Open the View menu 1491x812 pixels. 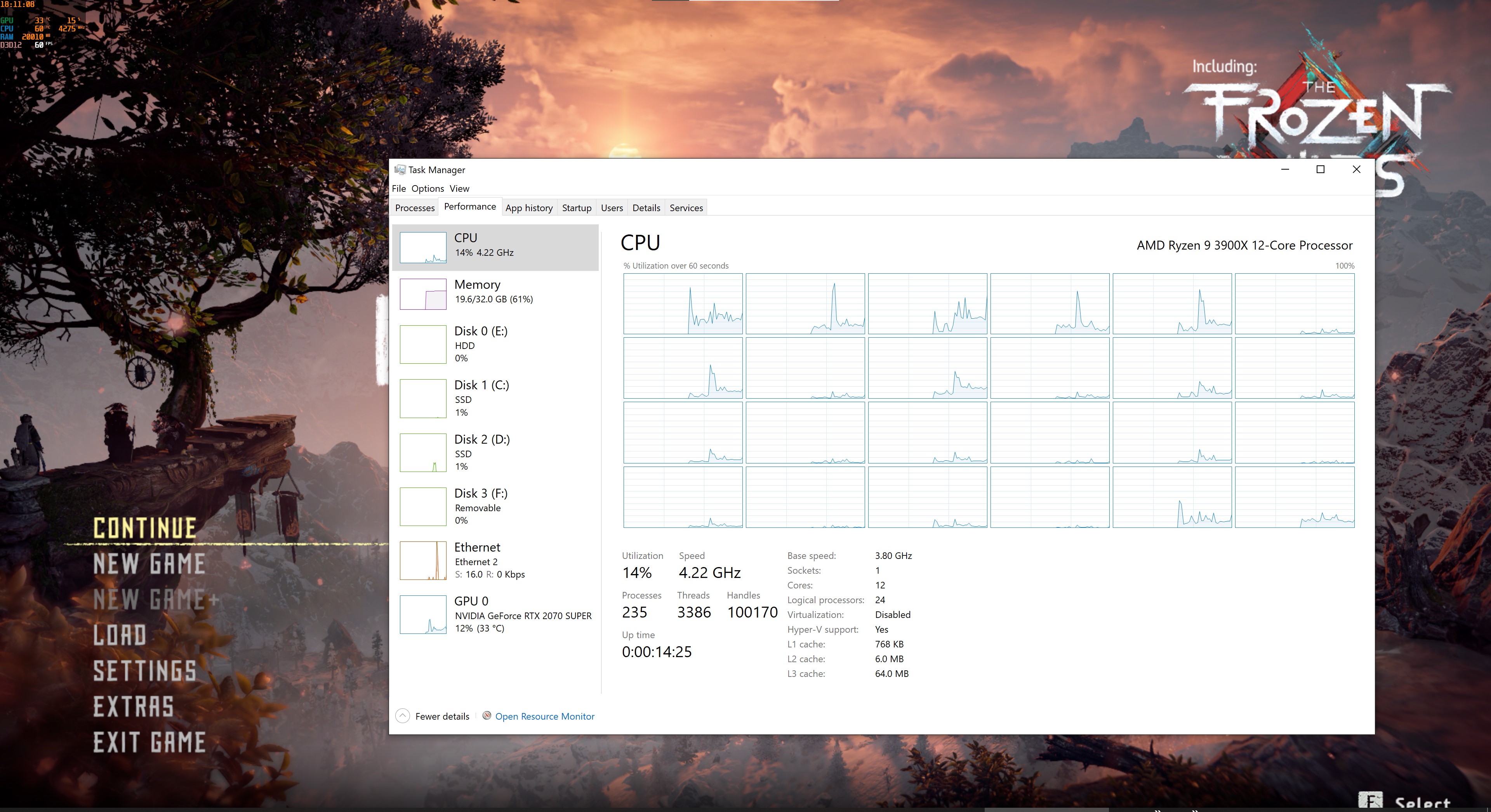tap(460, 188)
